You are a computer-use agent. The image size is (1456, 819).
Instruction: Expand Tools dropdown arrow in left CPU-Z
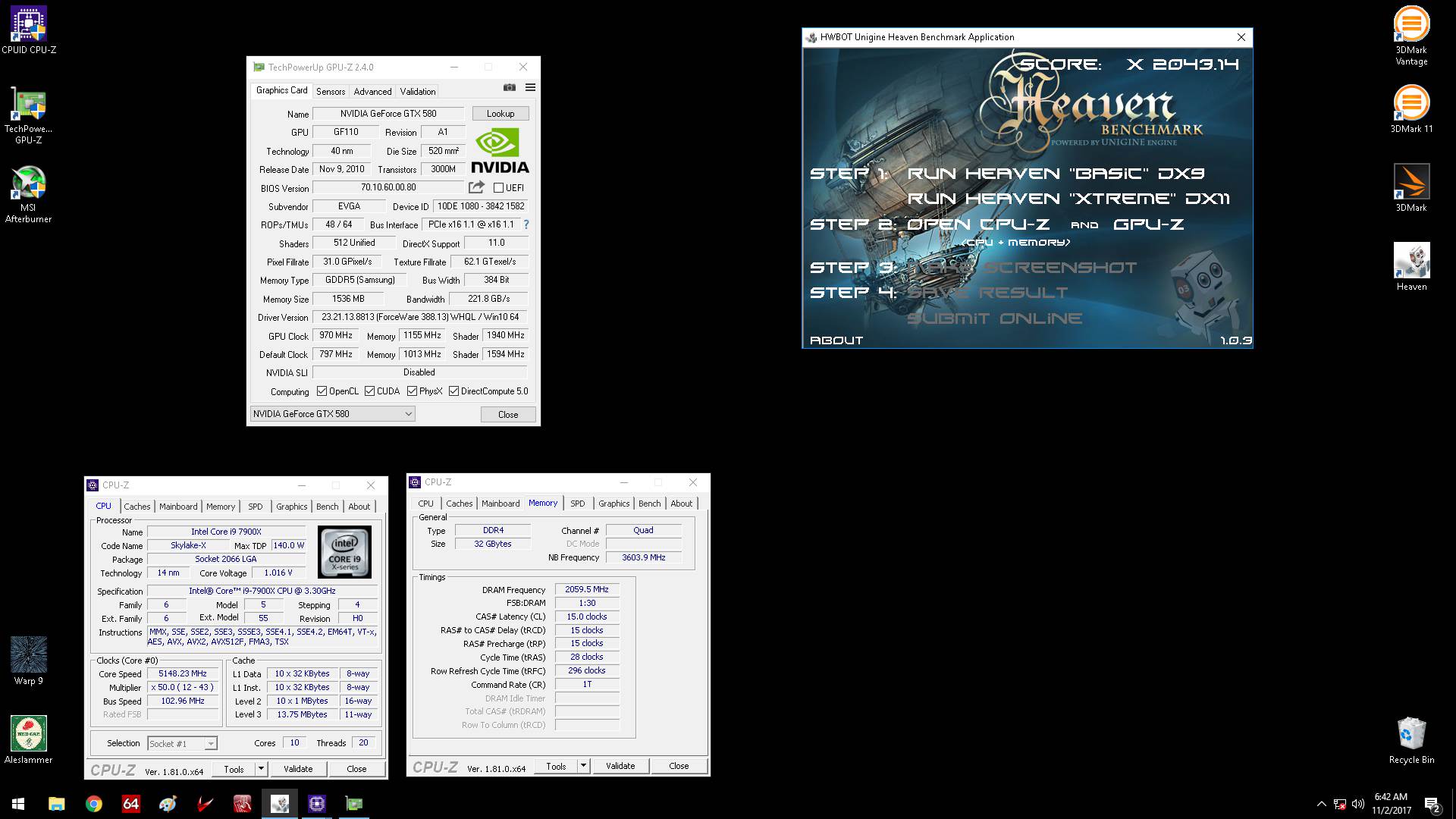tap(261, 769)
